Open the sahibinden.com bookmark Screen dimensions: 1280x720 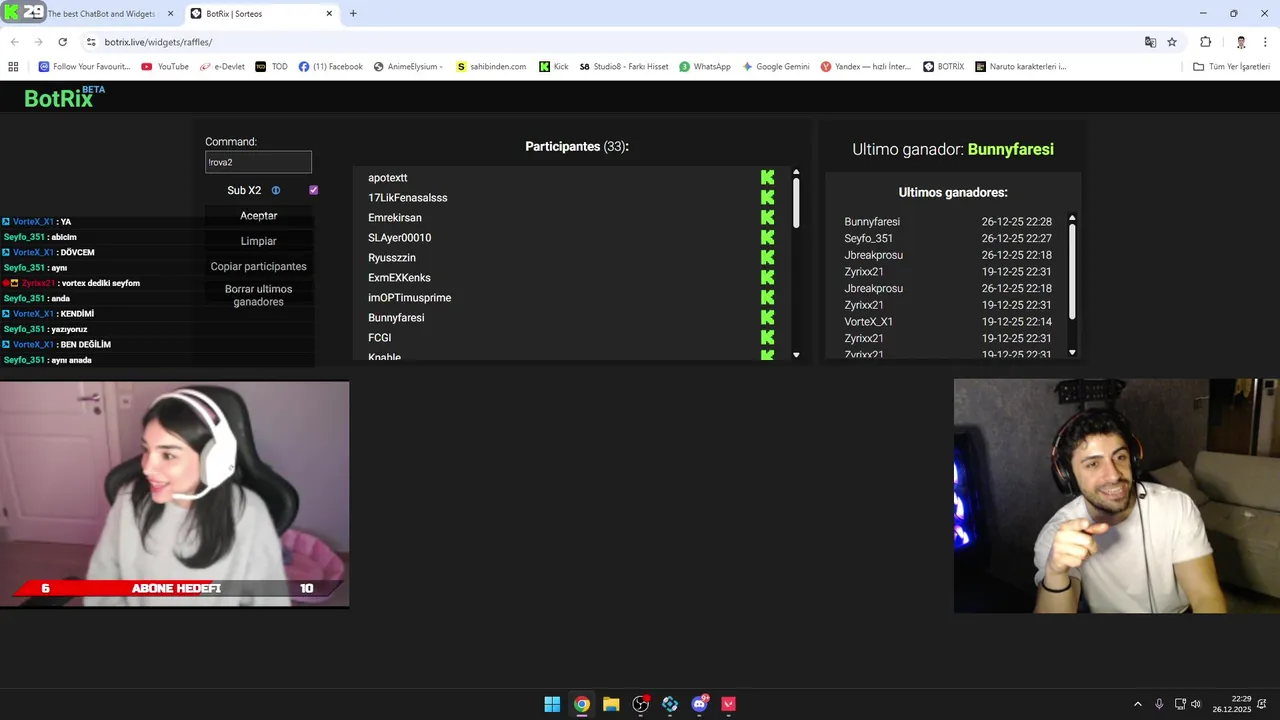491,66
